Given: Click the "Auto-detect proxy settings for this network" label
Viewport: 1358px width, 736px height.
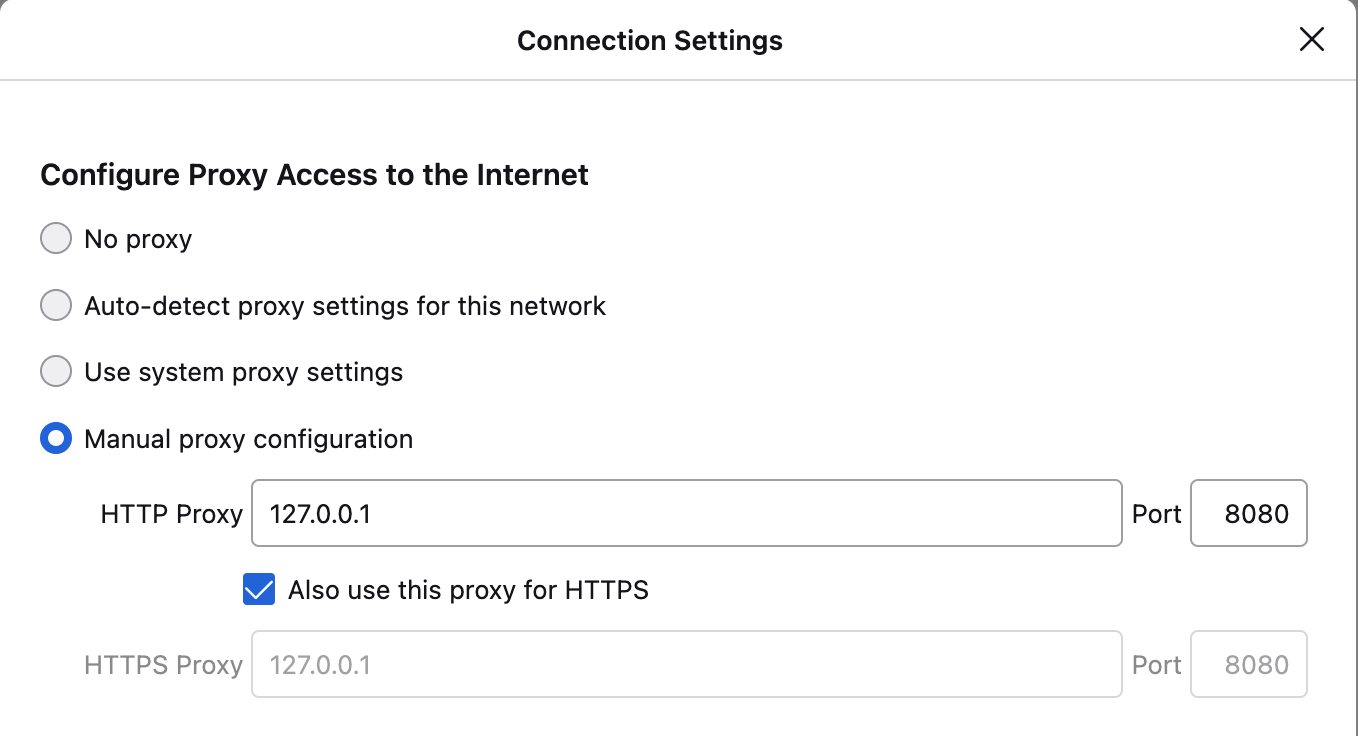Looking at the screenshot, I should point(345,306).
